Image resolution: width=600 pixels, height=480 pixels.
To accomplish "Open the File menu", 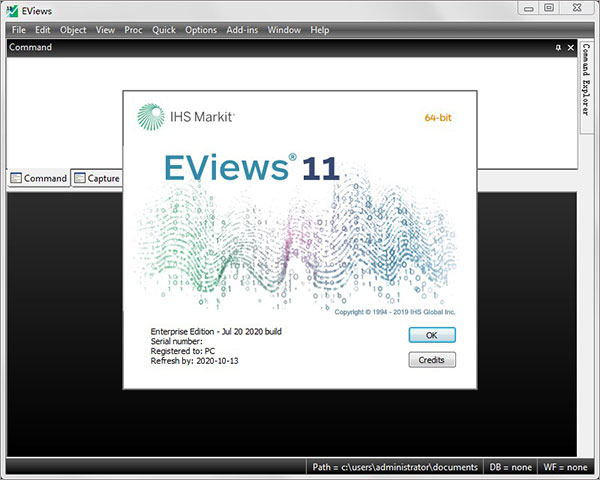I will [x=18, y=30].
